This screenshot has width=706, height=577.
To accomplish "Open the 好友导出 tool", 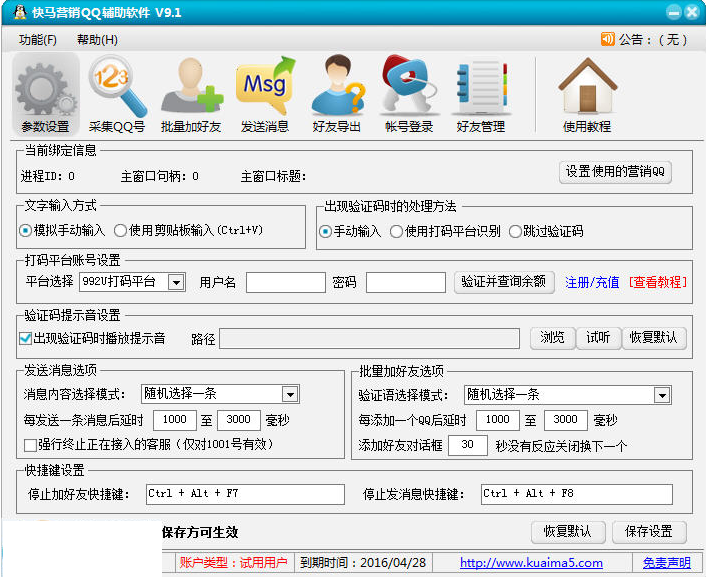I will [x=337, y=93].
